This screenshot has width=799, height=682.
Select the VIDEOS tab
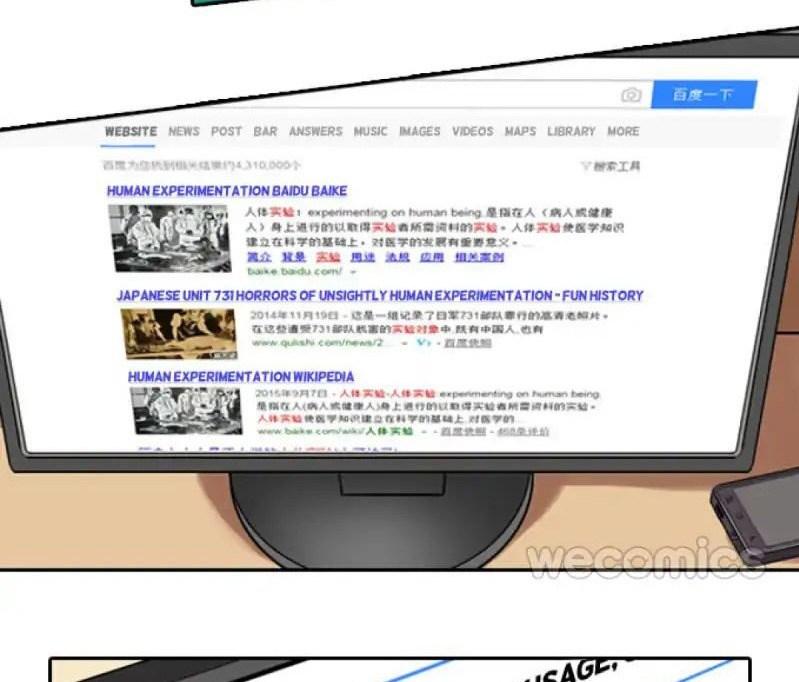click(x=472, y=131)
